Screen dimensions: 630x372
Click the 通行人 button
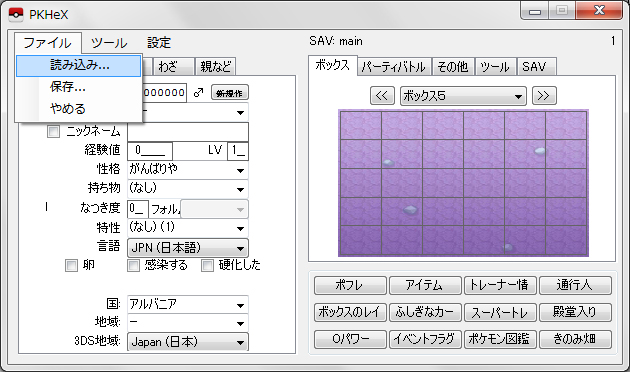575,285
